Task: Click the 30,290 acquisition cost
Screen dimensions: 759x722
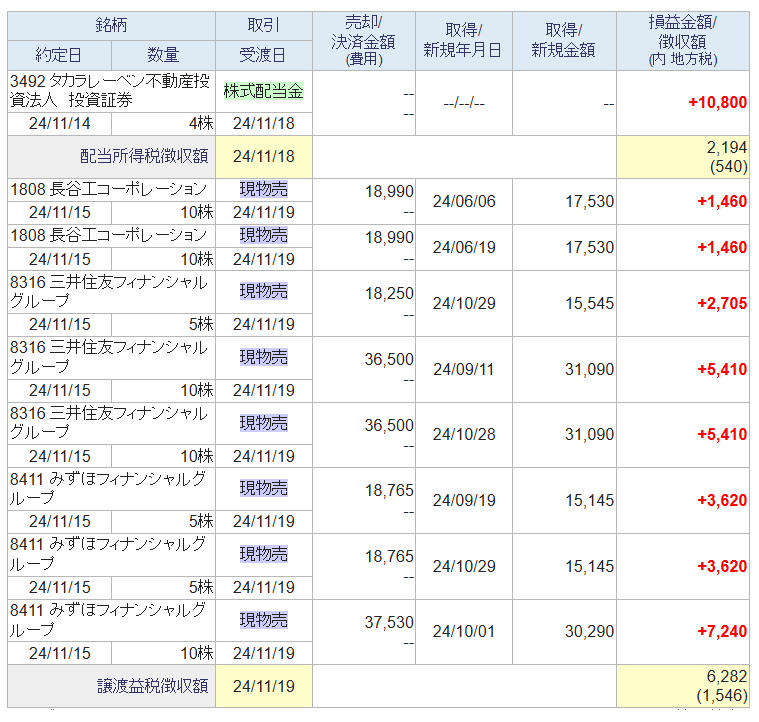Action: (x=590, y=632)
